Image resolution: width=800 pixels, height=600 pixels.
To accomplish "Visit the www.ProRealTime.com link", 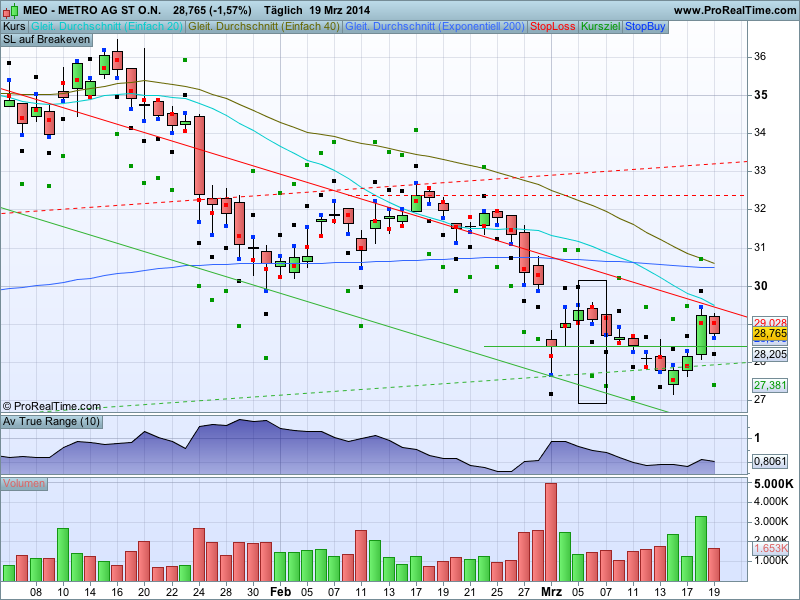I will coord(735,10).
